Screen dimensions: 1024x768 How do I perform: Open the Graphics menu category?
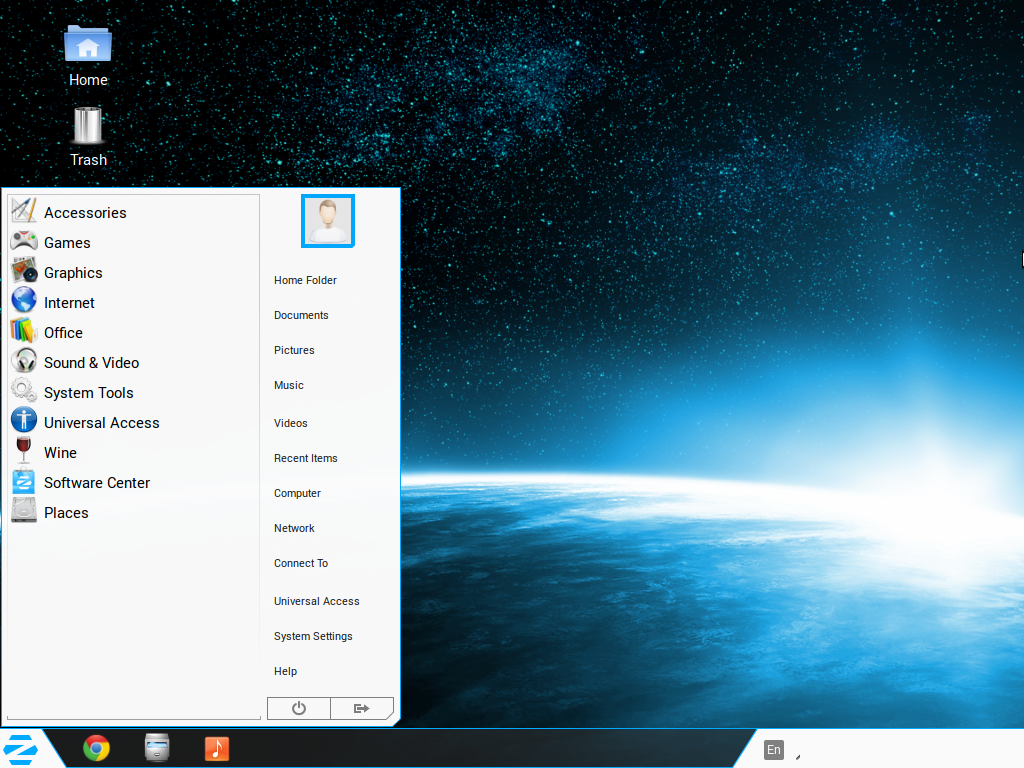(73, 273)
